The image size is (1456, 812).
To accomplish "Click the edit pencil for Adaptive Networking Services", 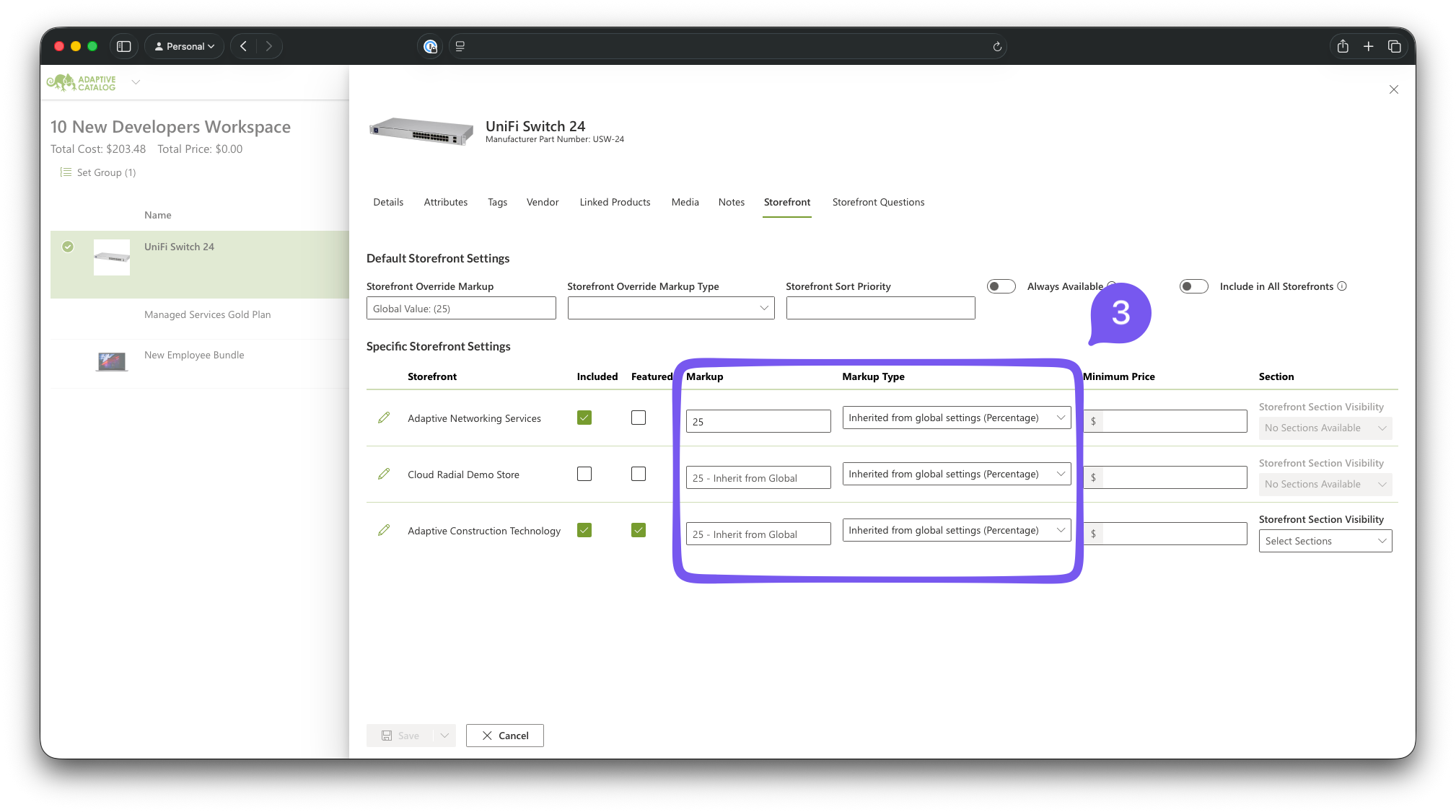I will click(x=384, y=418).
